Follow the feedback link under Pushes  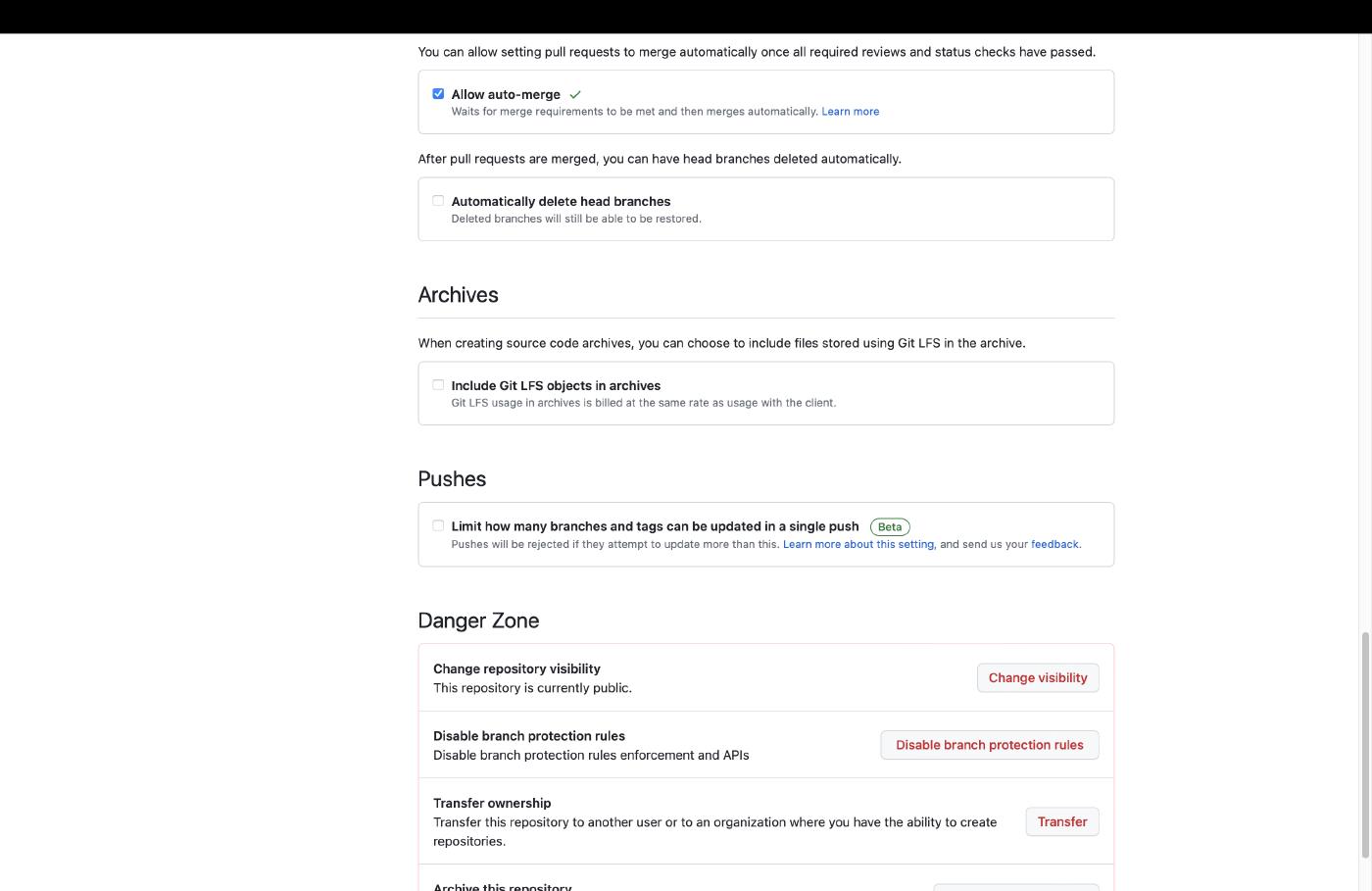coord(1054,544)
